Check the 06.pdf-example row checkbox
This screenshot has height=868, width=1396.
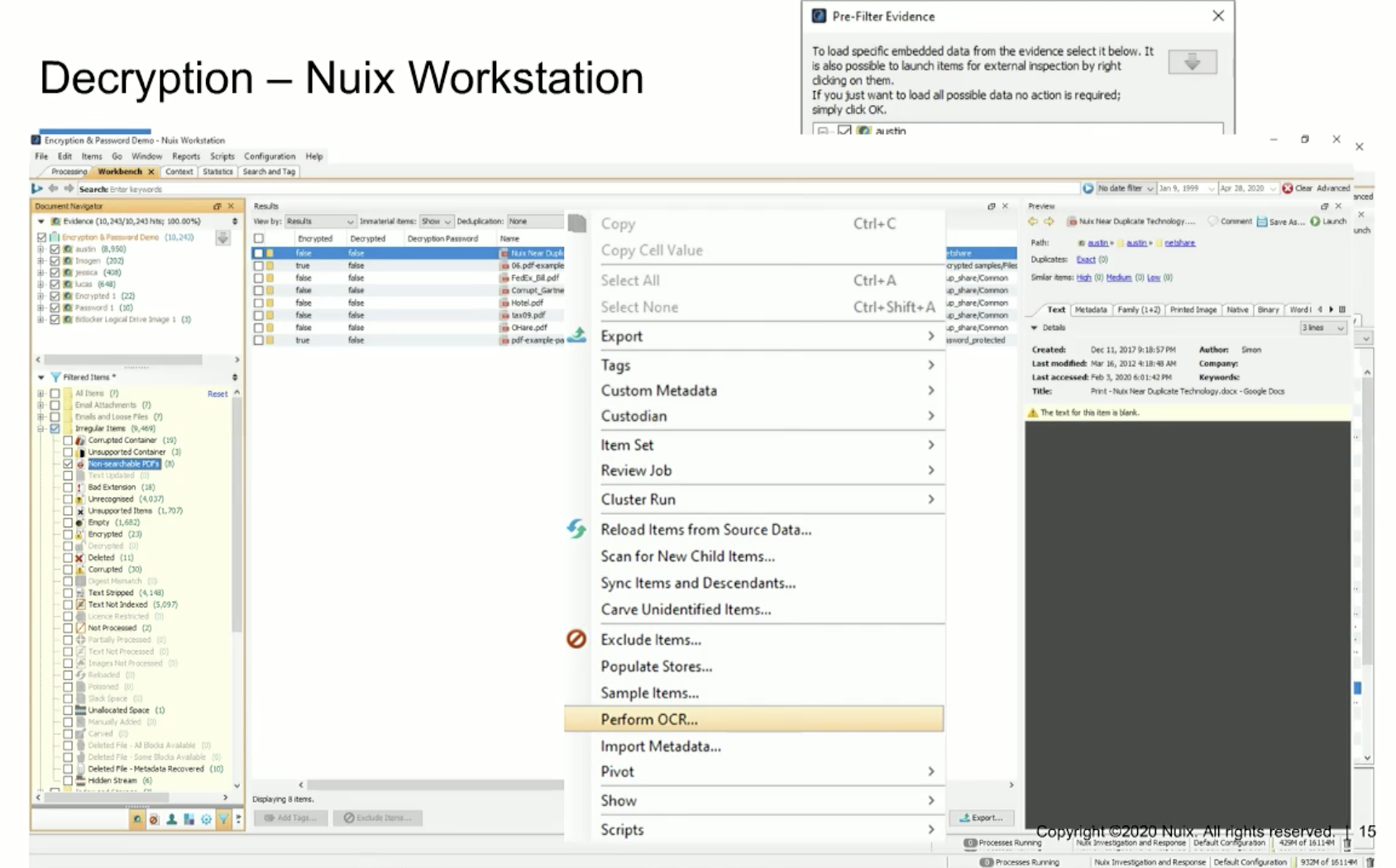click(259, 265)
